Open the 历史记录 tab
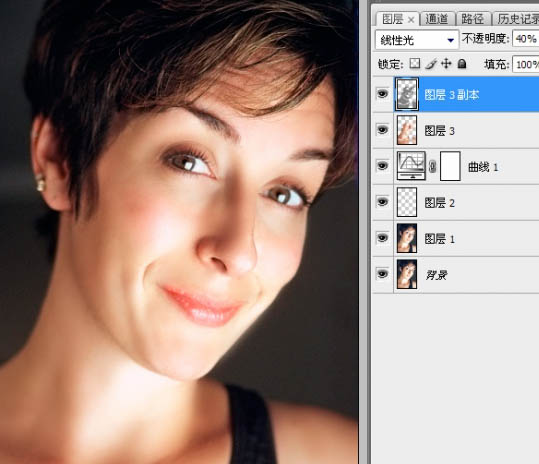The image size is (539, 464). click(x=517, y=19)
